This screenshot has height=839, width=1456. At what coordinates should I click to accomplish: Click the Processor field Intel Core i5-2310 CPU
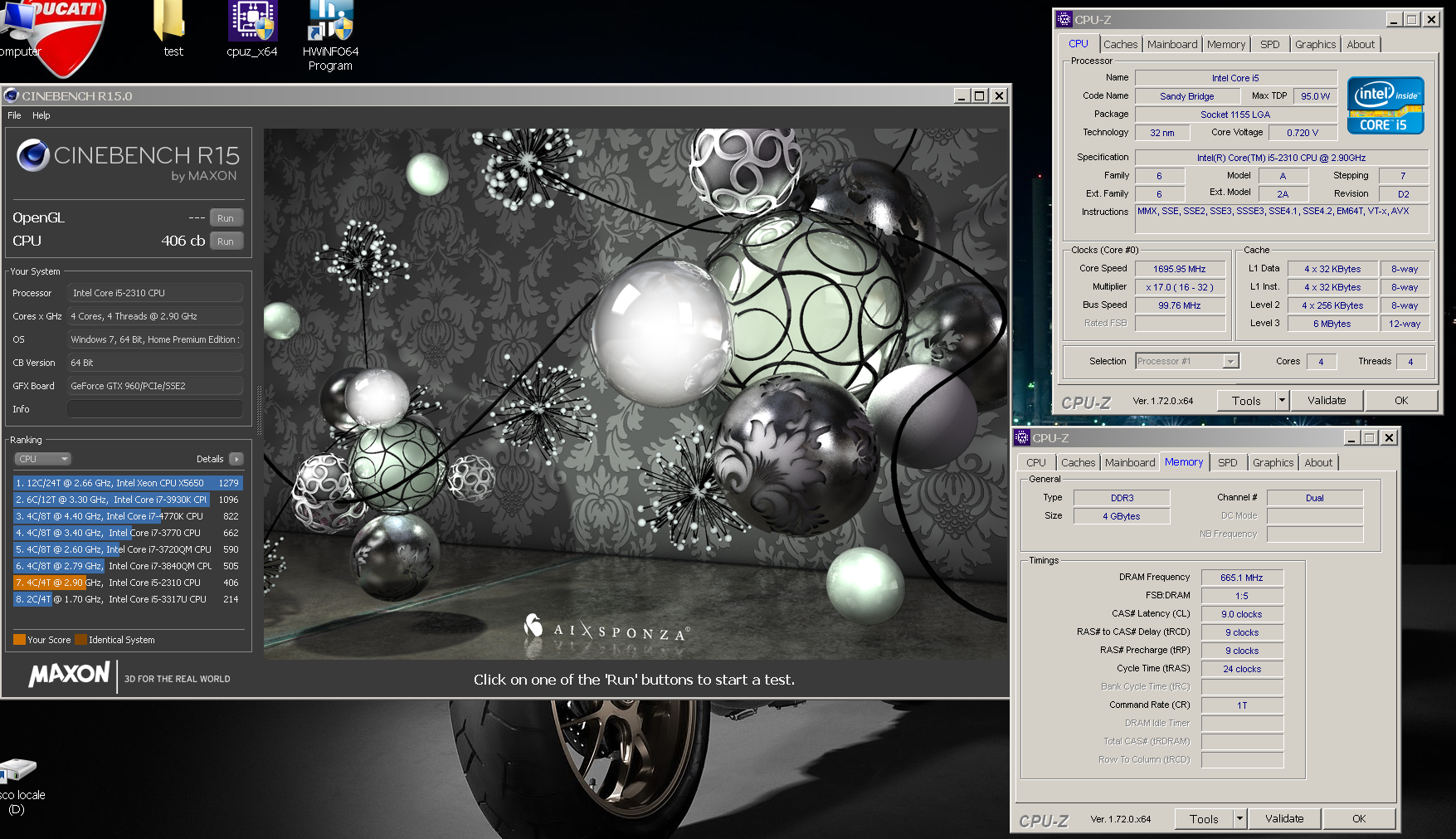click(155, 293)
